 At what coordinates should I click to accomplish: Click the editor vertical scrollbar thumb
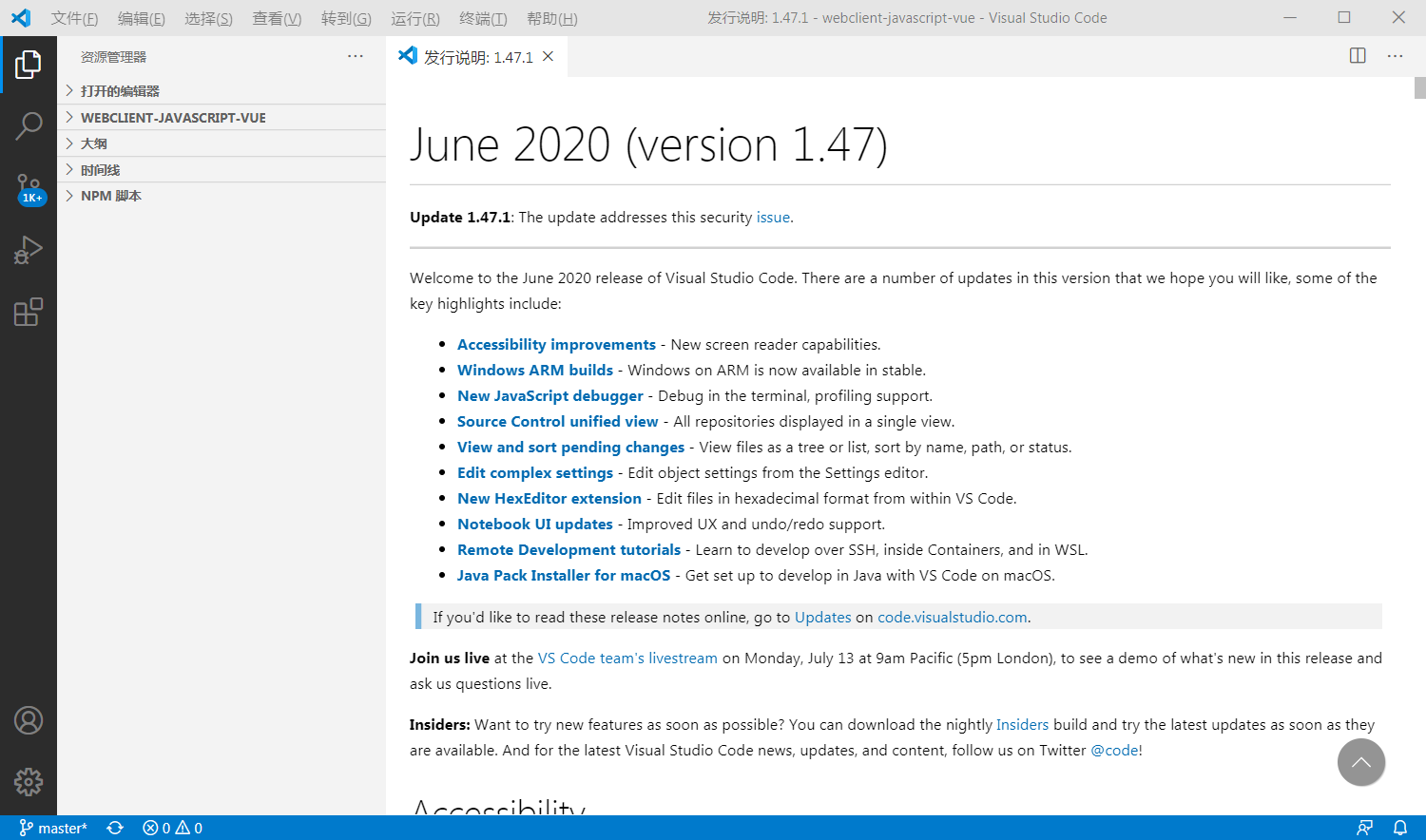(x=1420, y=87)
